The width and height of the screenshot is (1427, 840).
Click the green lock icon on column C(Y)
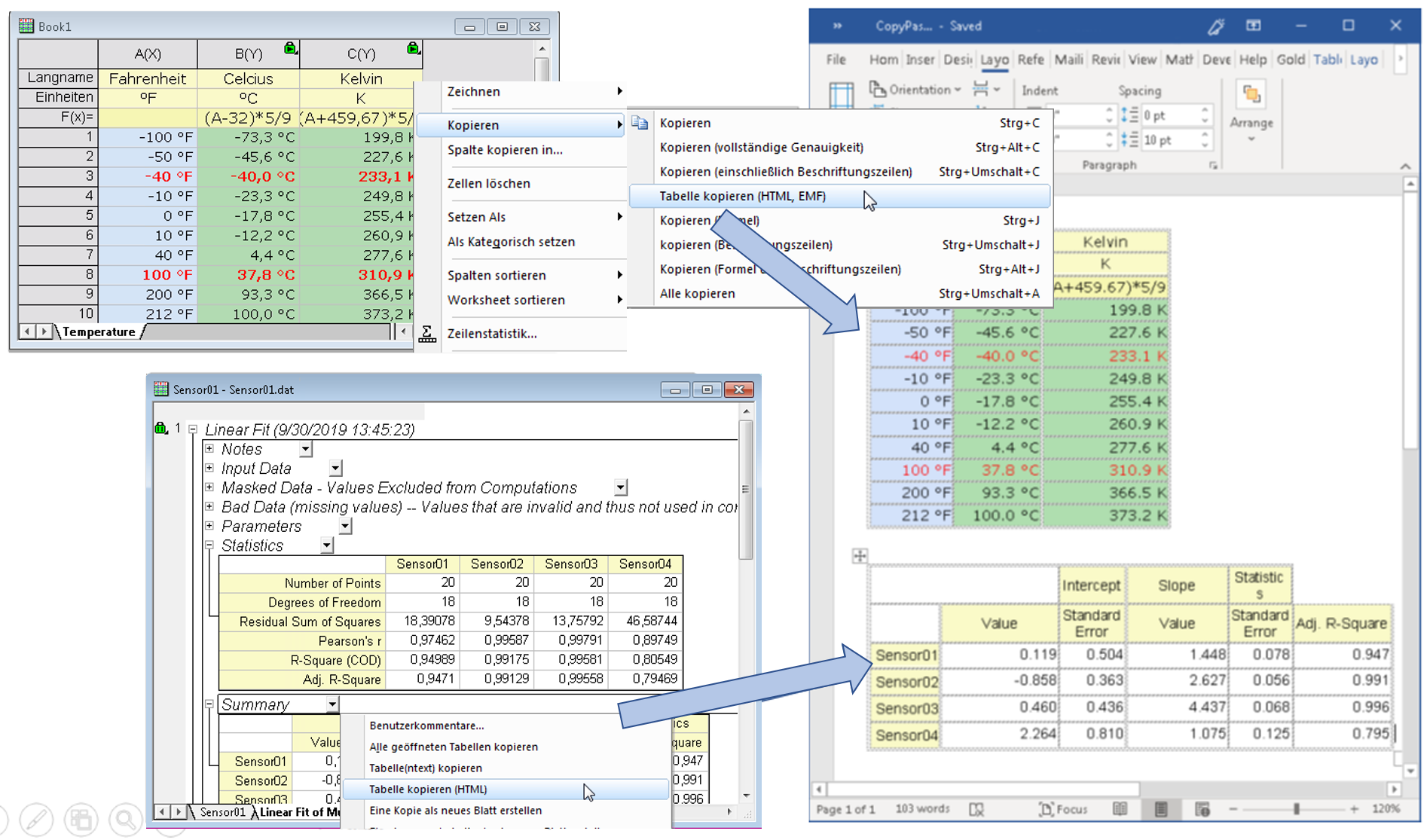point(414,48)
